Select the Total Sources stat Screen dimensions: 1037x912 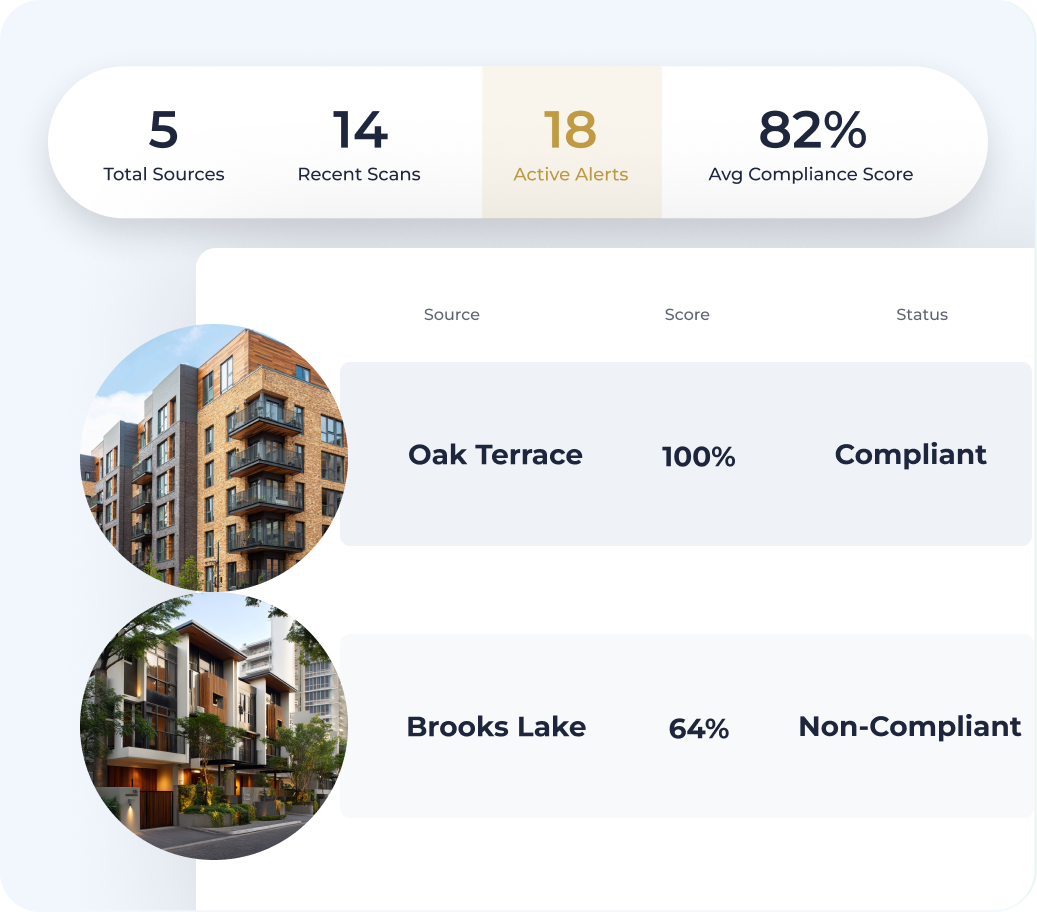tap(163, 145)
